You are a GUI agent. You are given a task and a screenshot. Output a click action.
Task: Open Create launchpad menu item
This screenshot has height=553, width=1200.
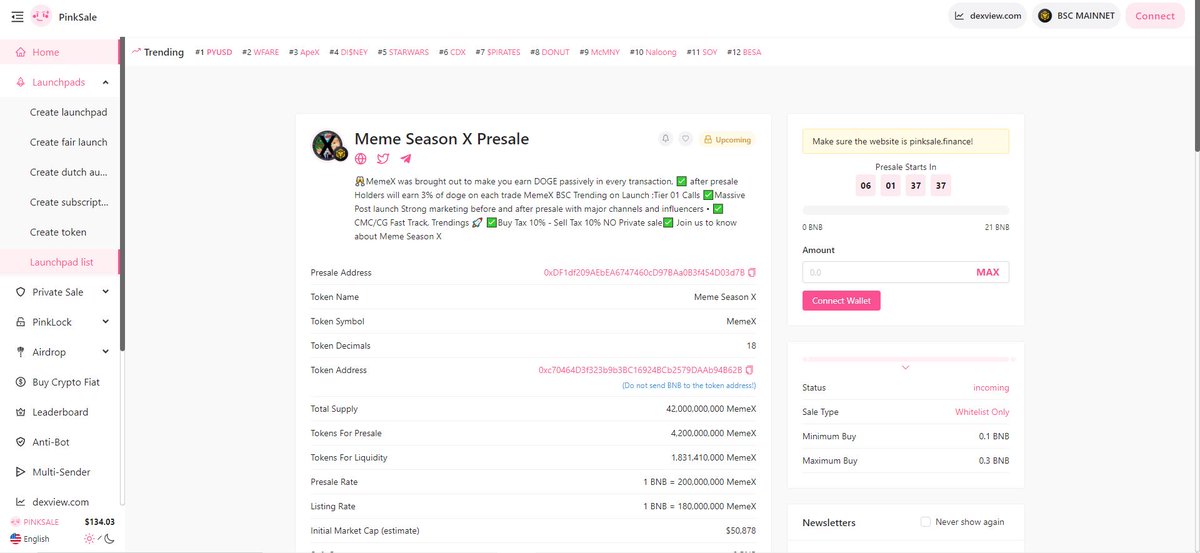[68, 112]
